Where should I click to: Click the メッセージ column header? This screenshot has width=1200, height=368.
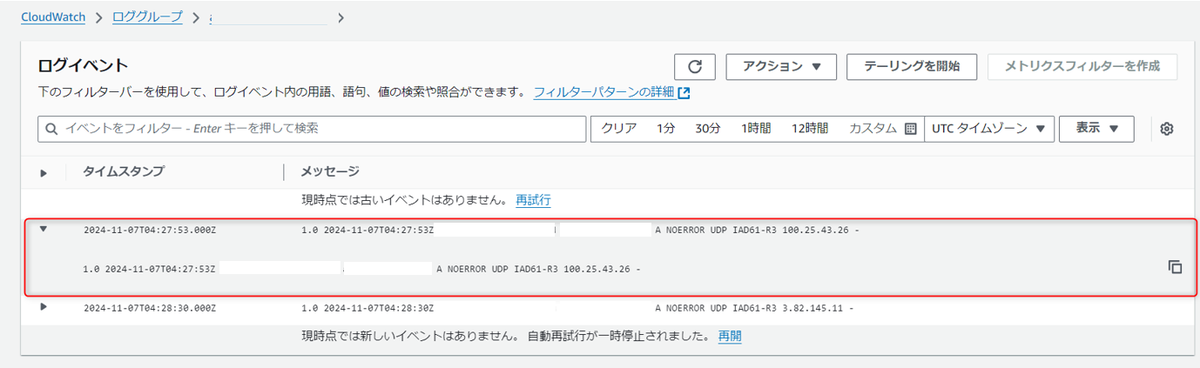[x=330, y=171]
